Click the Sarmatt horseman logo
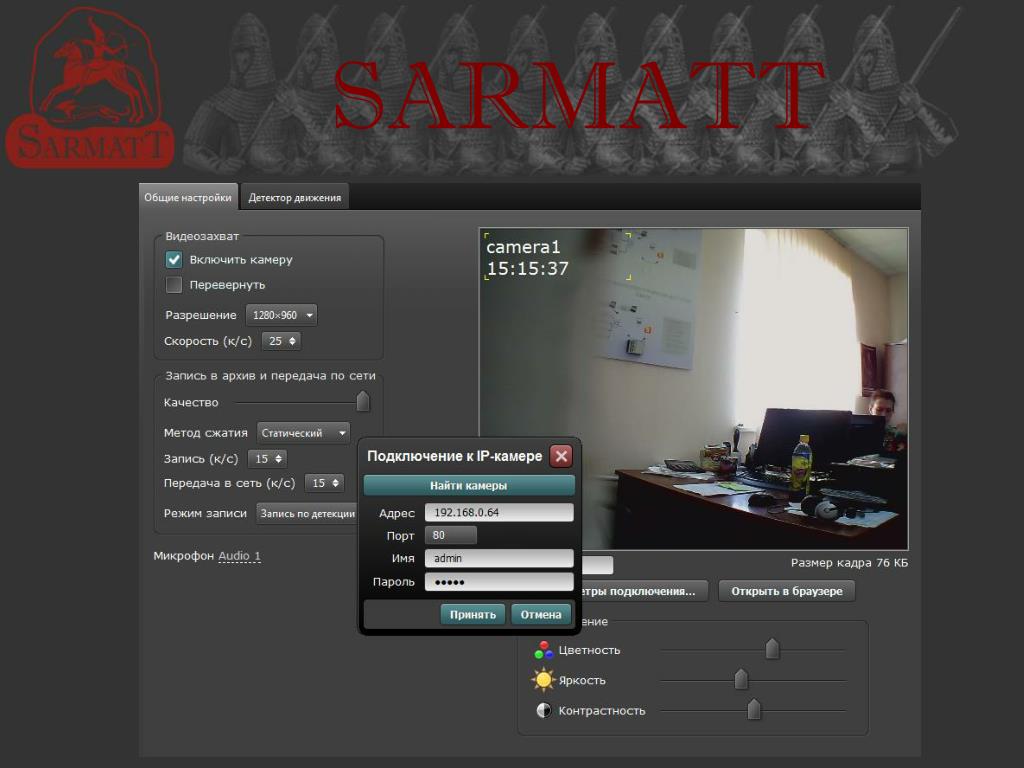 click(90, 88)
